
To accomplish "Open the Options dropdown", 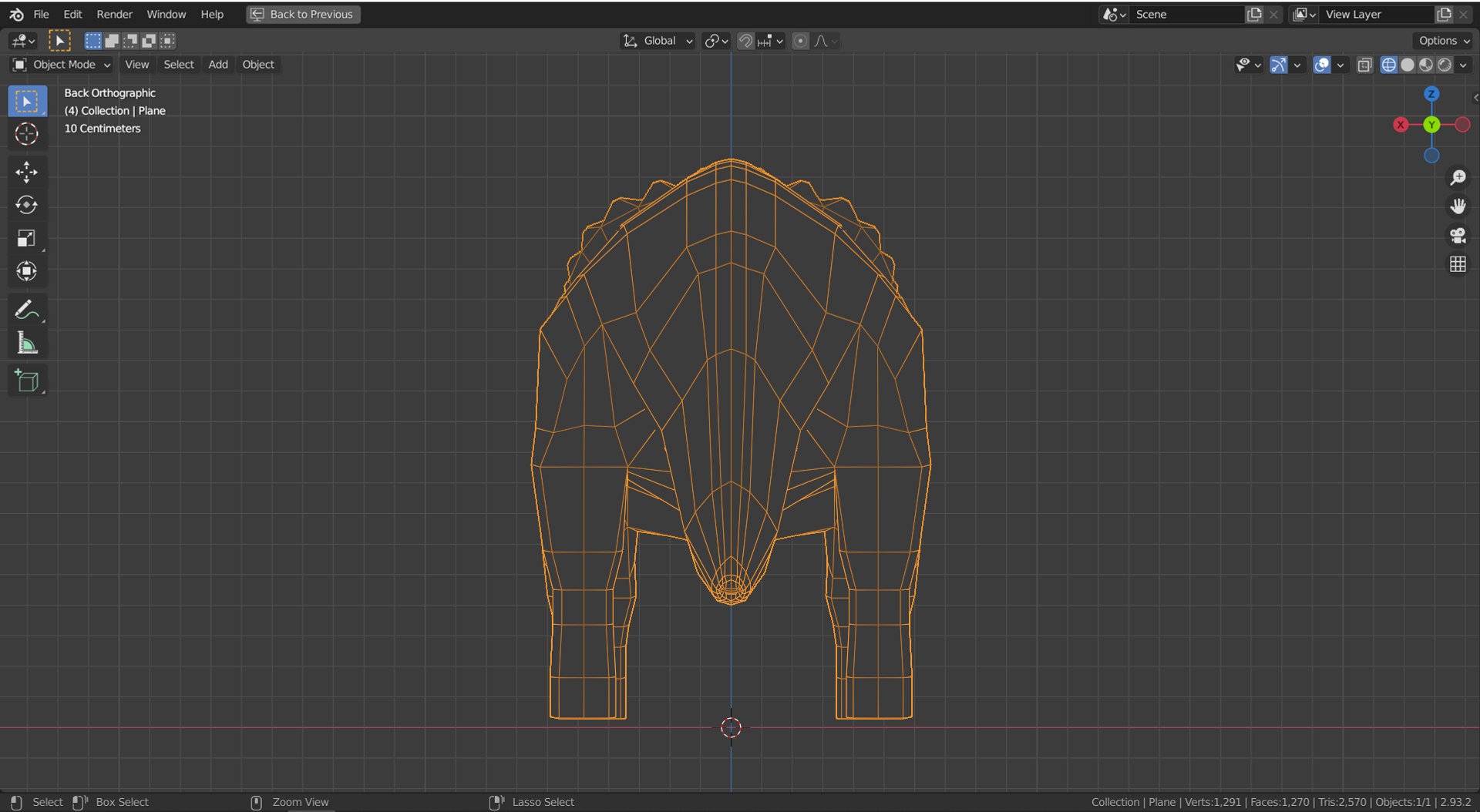I will (1444, 41).
